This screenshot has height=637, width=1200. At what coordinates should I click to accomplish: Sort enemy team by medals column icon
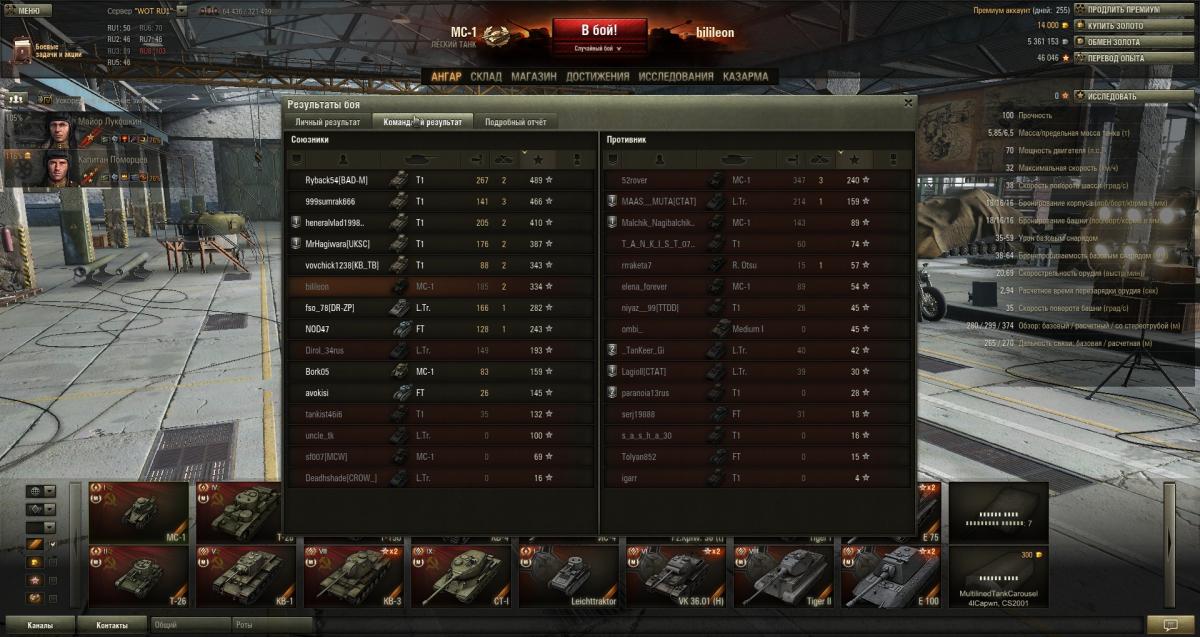coord(893,159)
